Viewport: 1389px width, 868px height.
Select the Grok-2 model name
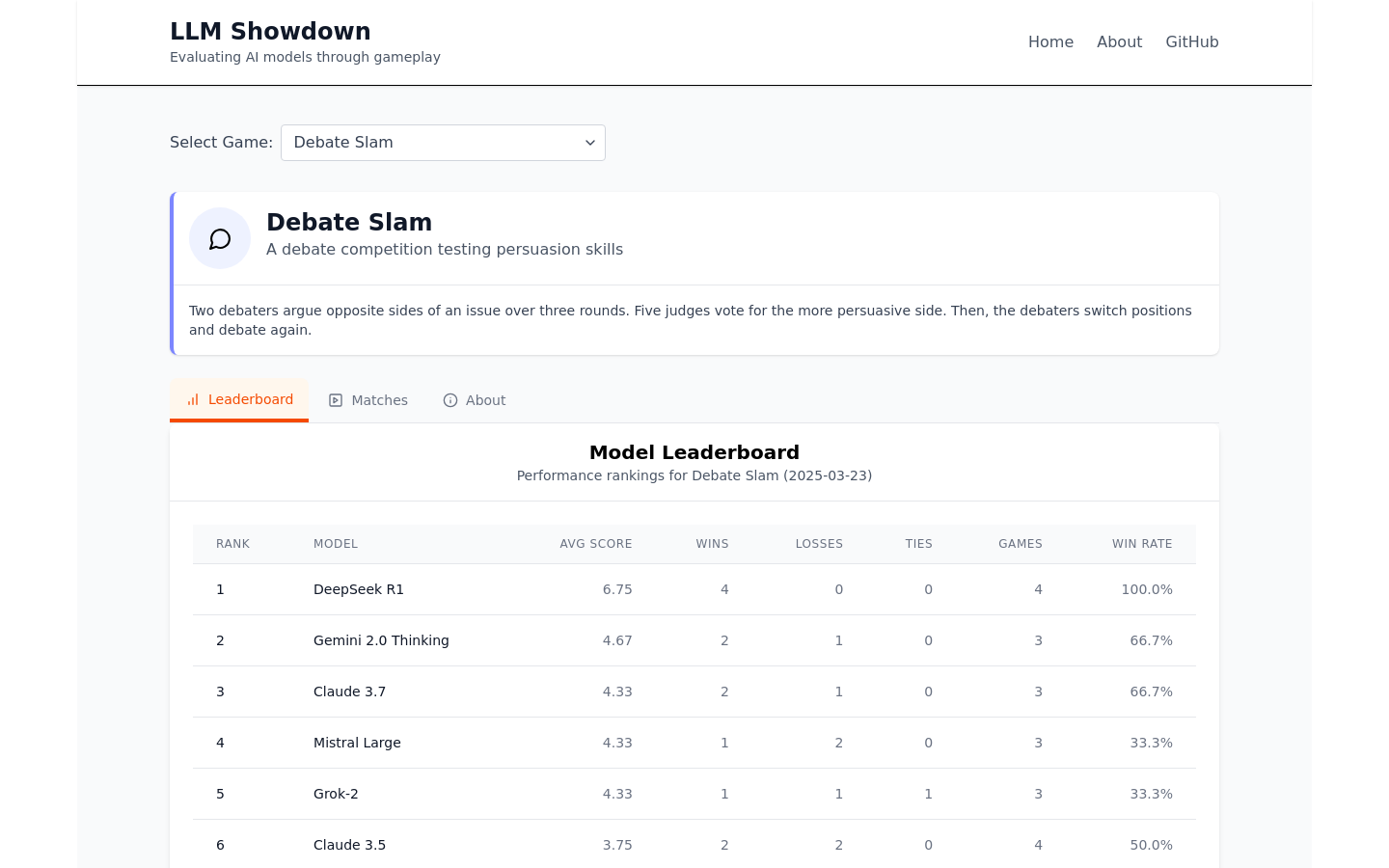(336, 794)
